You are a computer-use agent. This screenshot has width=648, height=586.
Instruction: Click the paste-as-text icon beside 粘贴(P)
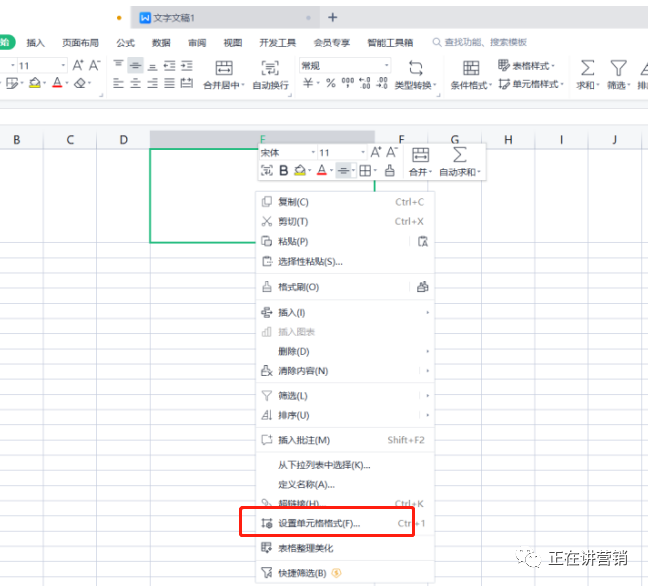pyautogui.click(x=422, y=241)
